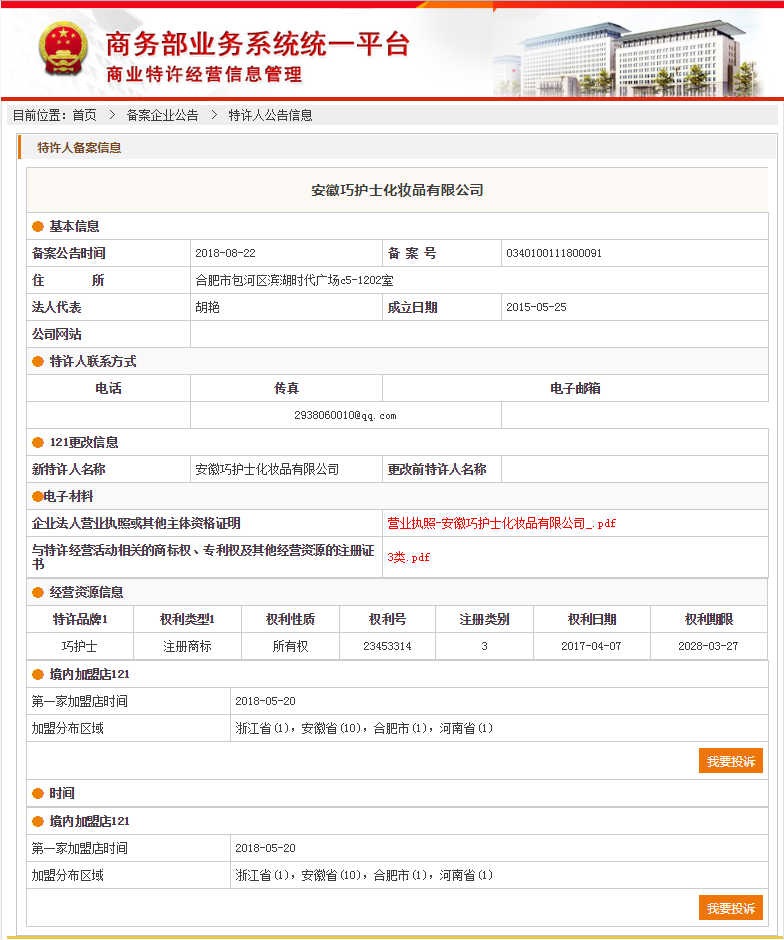Click breadcrumb arrow after 首页
784x940 pixels.
click(112, 115)
